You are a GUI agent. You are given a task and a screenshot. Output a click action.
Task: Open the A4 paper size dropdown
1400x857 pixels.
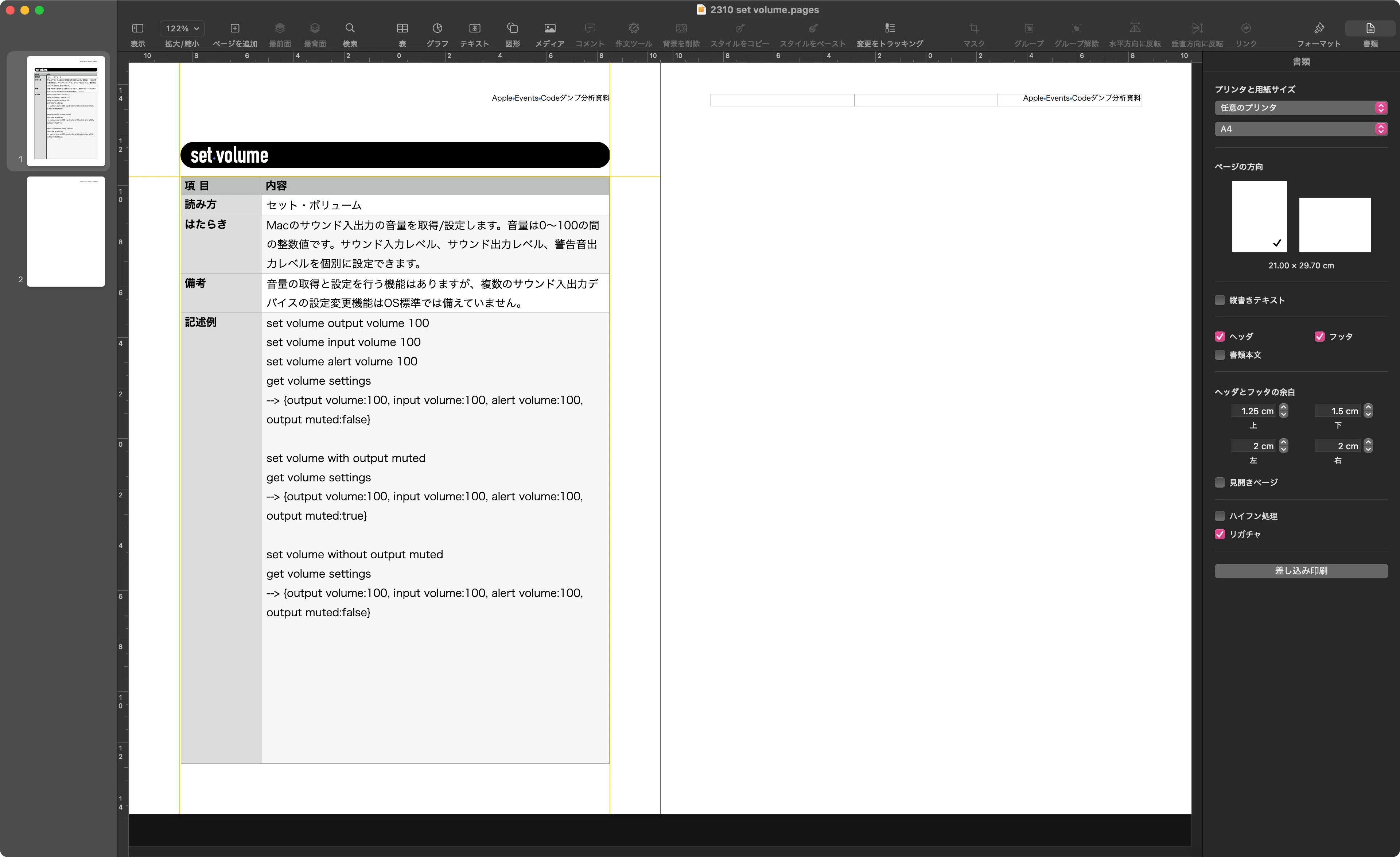tap(1301, 129)
